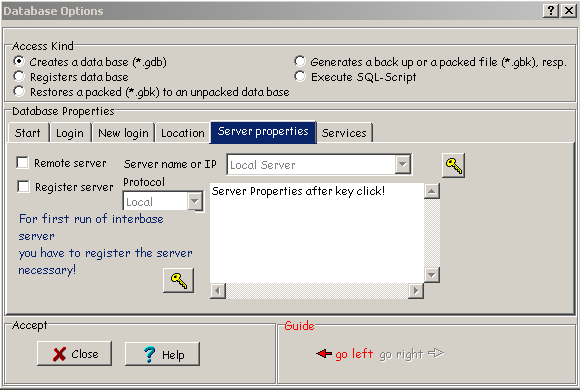
Task: Close the Database Options window
Action: (569, 11)
